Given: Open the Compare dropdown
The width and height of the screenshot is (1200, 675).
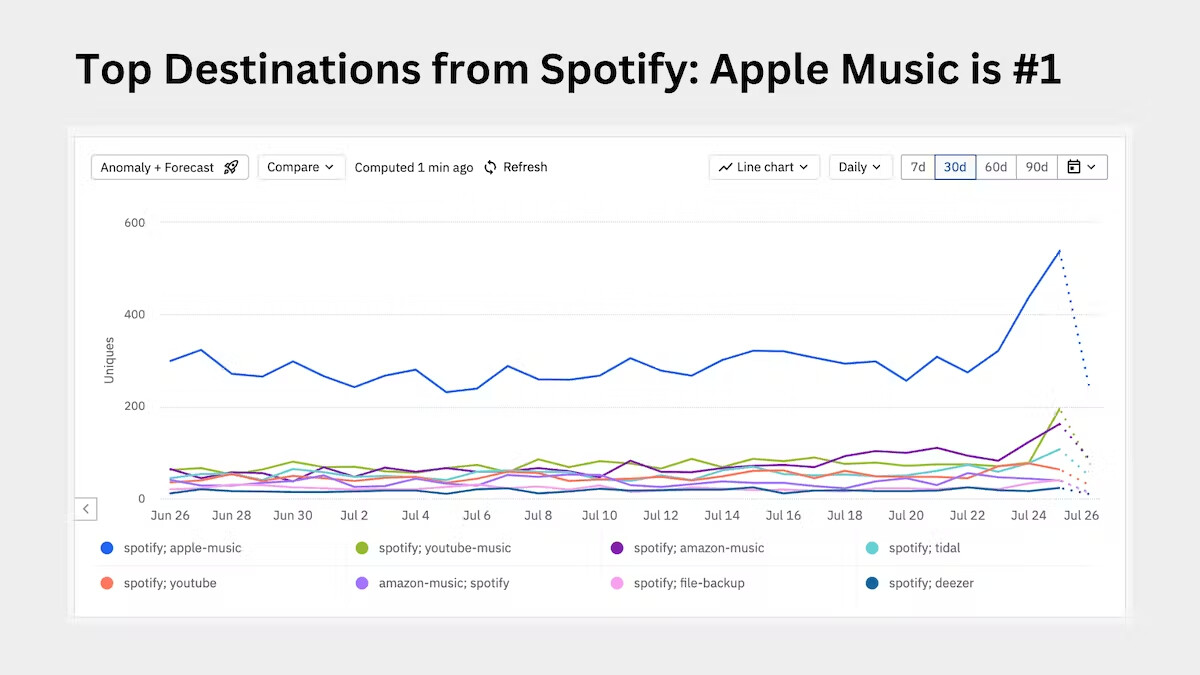Looking at the screenshot, I should pos(301,167).
